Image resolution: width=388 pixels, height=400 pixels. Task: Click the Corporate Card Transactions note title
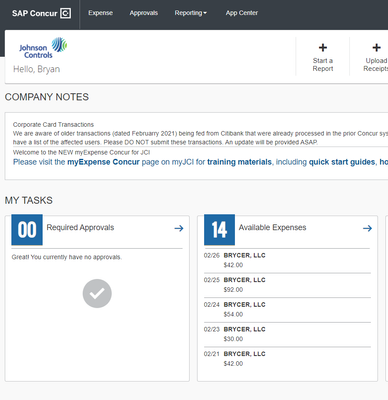(x=53, y=125)
